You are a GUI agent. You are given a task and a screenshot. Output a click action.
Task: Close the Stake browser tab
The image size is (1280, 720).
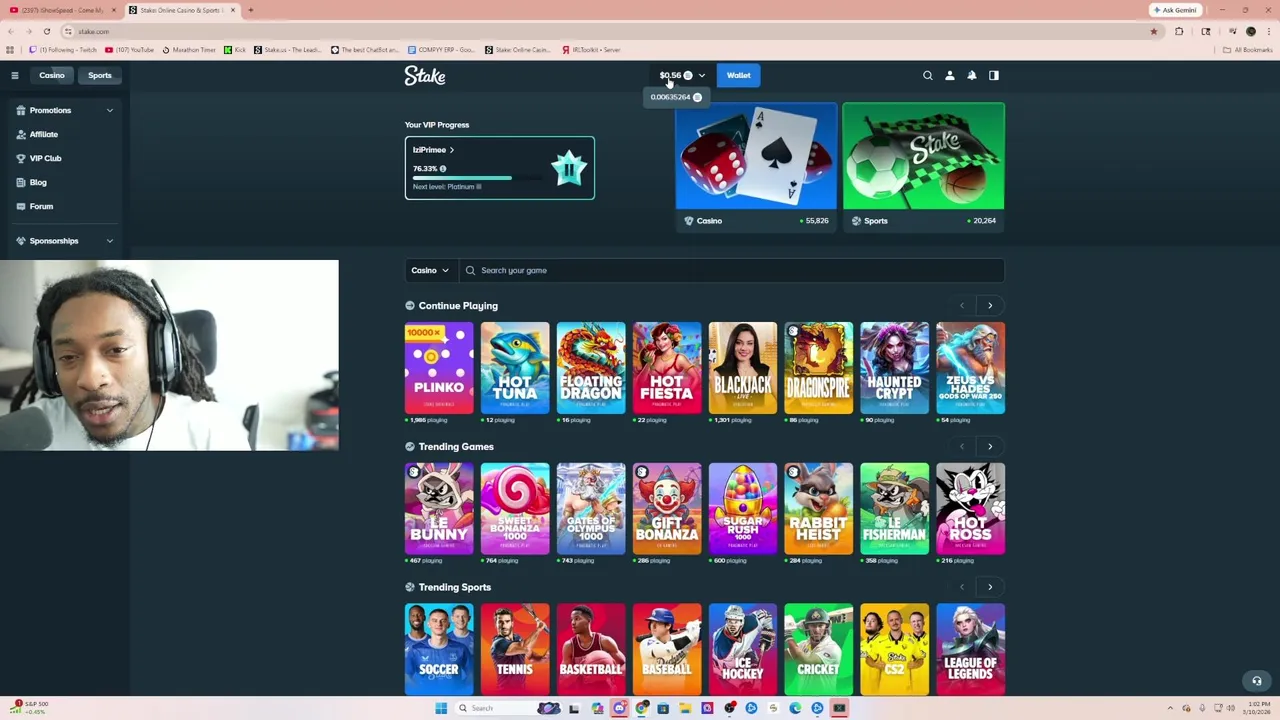coord(233,10)
